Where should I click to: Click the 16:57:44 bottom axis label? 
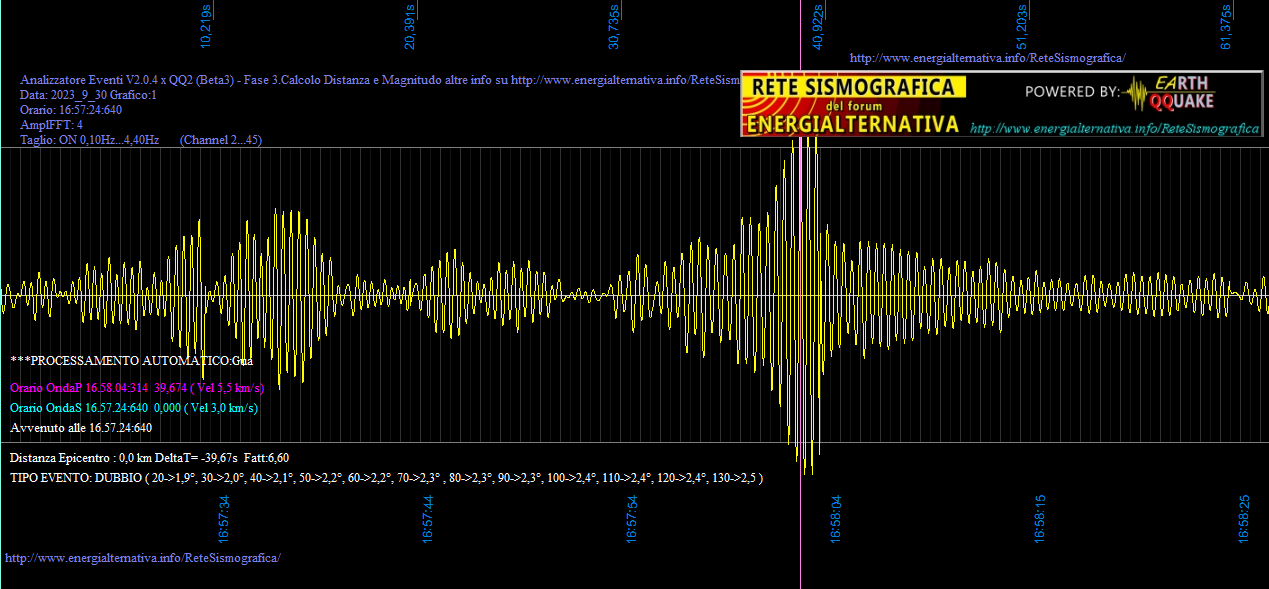click(428, 519)
